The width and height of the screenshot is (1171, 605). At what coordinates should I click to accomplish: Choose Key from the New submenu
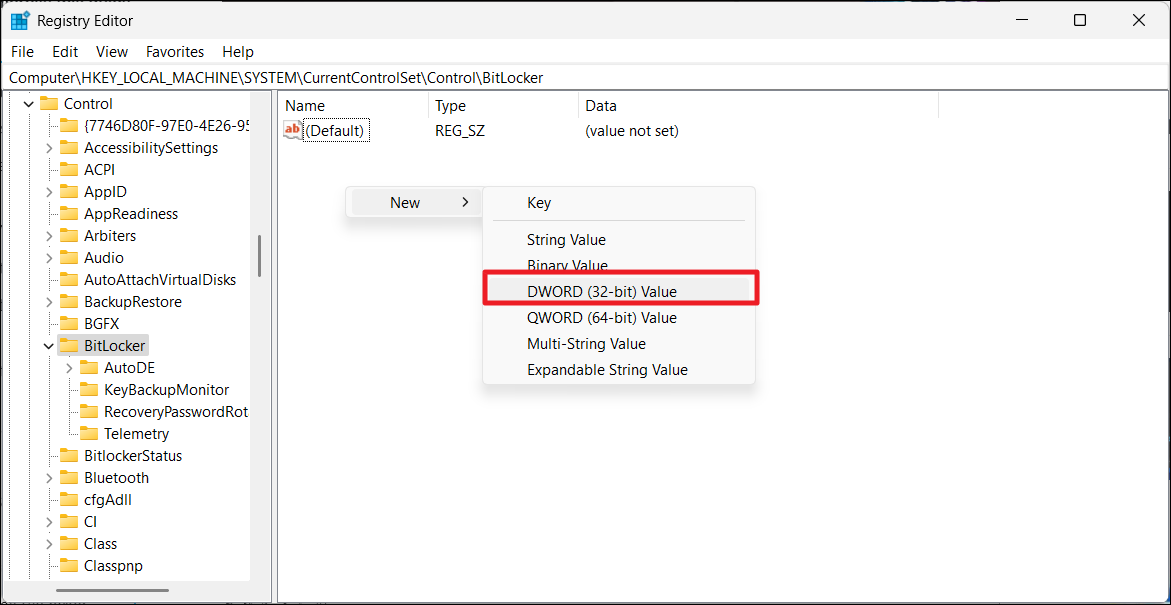click(619, 202)
